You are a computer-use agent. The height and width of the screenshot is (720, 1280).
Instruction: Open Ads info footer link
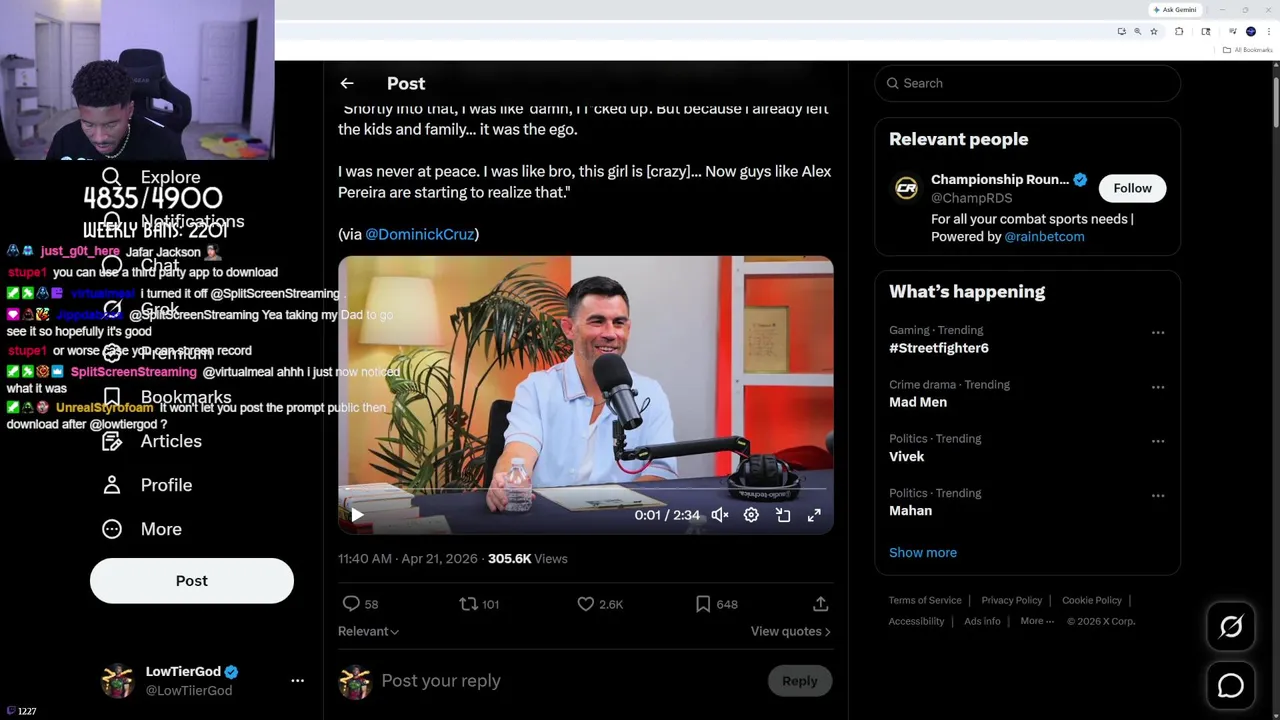982,621
